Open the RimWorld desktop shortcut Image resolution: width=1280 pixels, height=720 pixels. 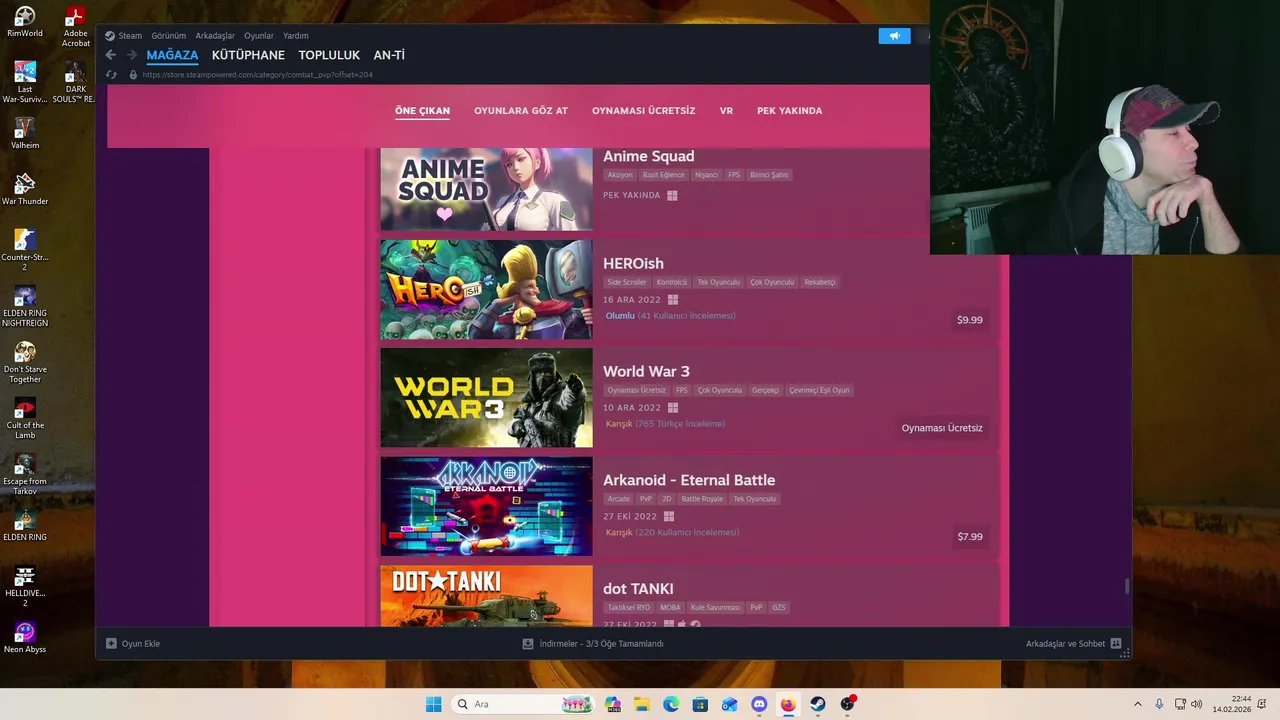tap(25, 22)
